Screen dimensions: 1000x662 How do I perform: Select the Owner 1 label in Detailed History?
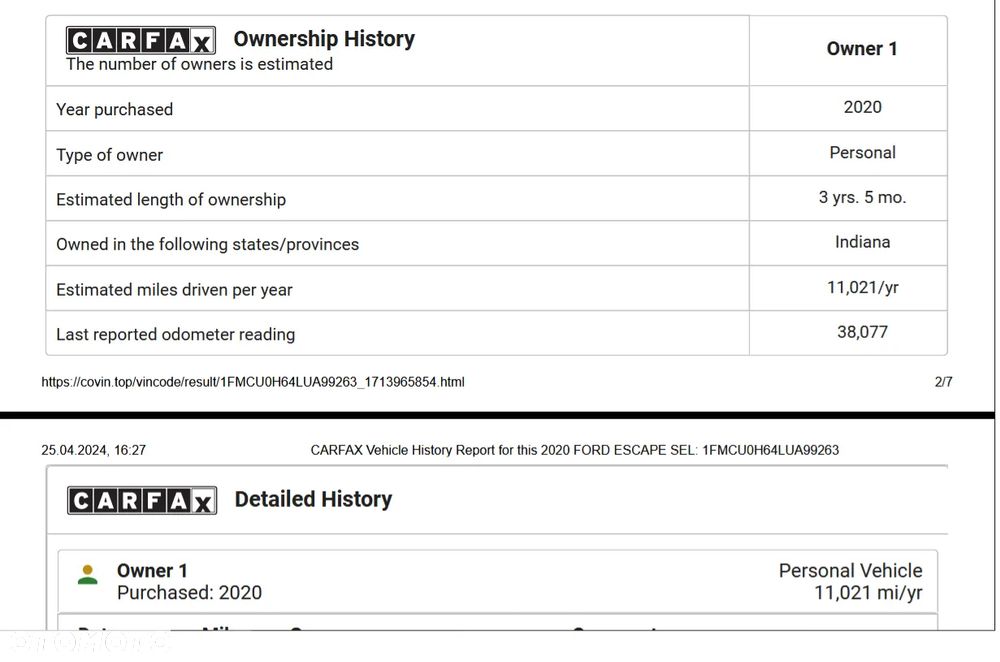[x=152, y=571]
